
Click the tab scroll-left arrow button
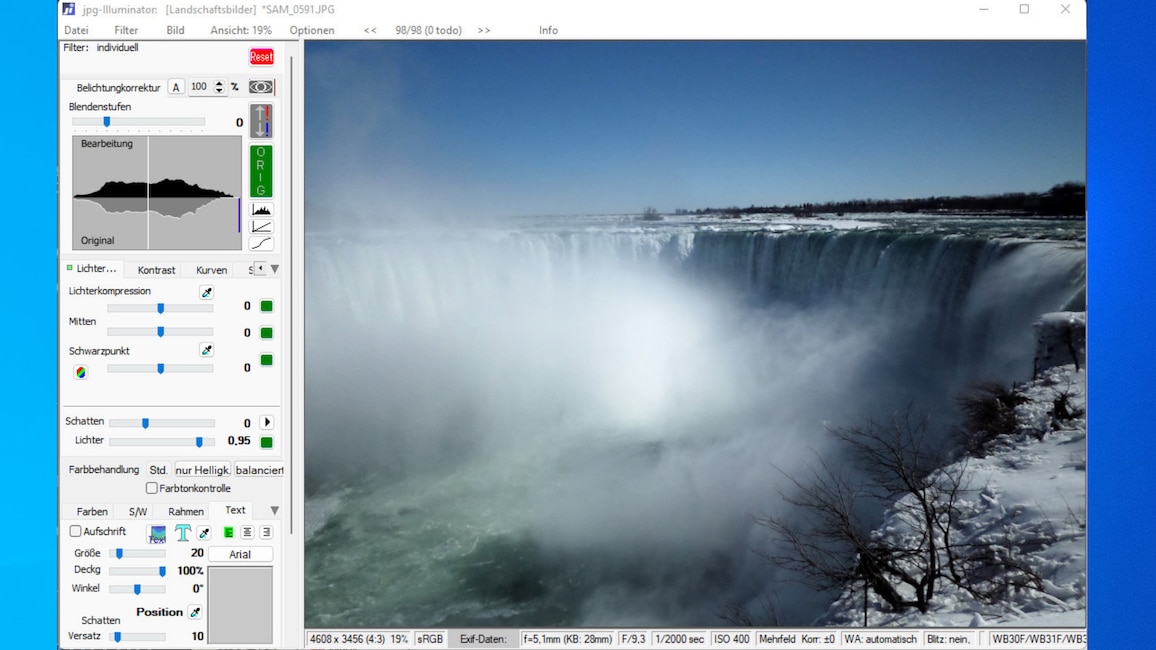260,268
